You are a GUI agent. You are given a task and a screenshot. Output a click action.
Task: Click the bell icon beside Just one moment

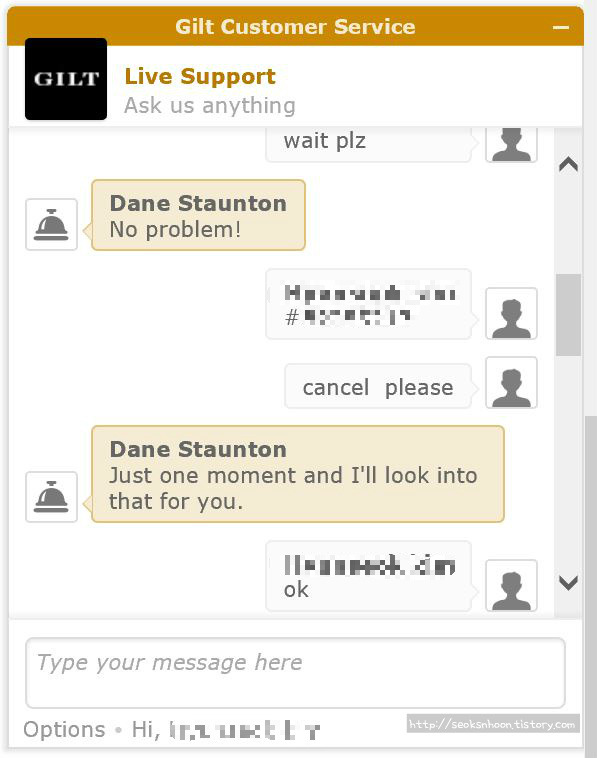[51, 496]
